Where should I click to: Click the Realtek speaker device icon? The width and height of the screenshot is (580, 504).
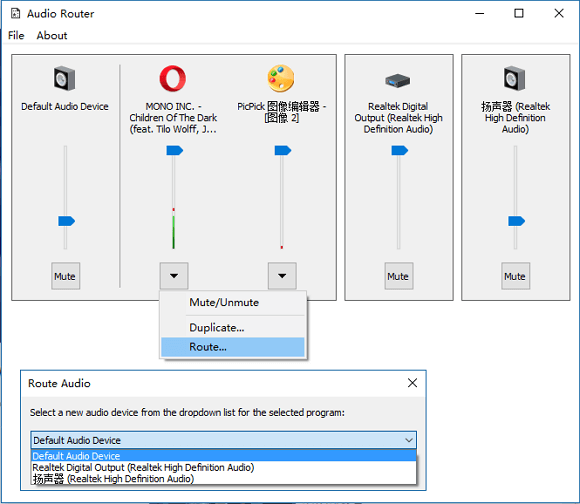pos(515,78)
